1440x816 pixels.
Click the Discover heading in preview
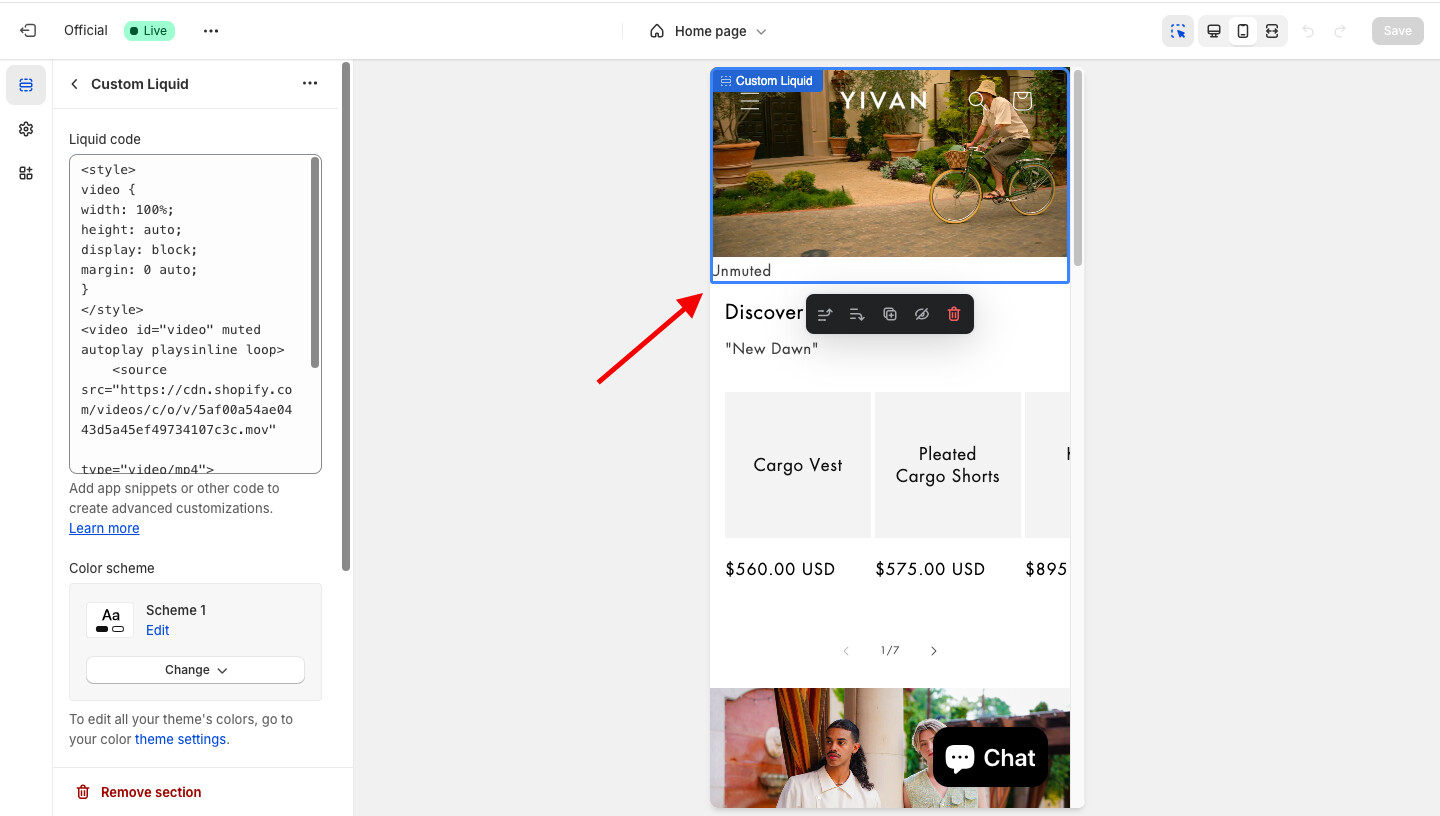click(x=764, y=312)
